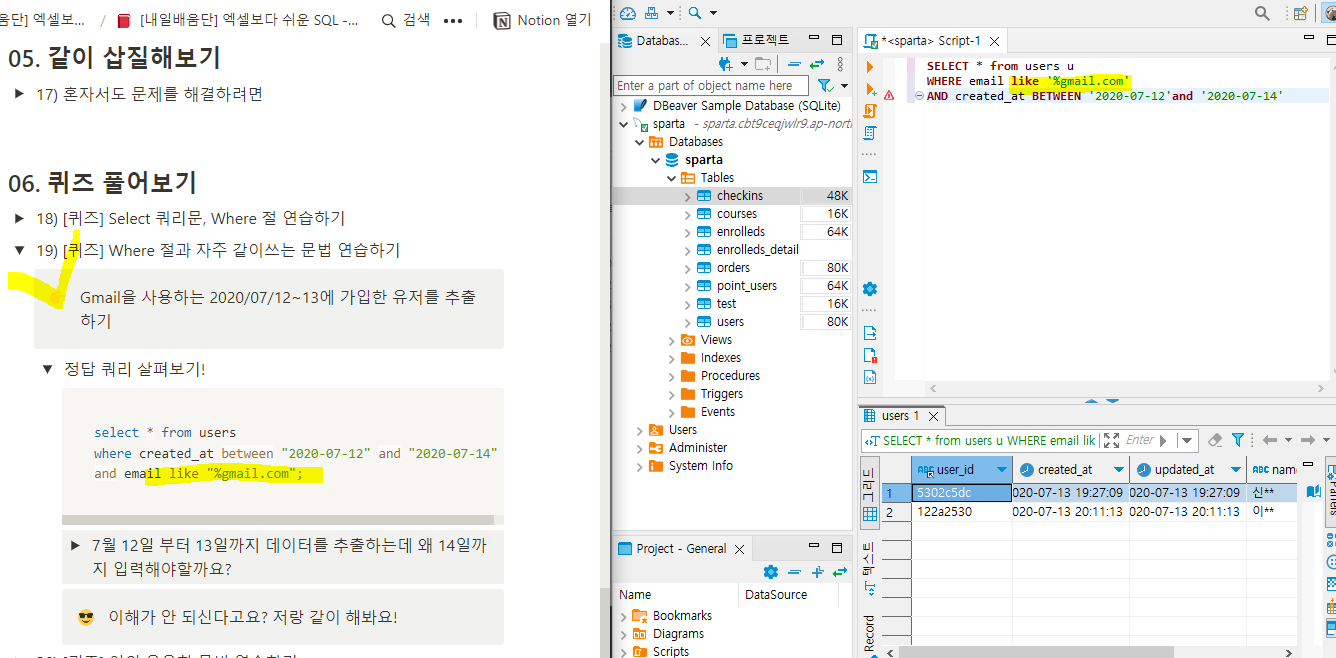
Task: Expand Notion toggle '18) [퀴즈] Select 쿼리문'
Action: pyautogui.click(x=19, y=218)
